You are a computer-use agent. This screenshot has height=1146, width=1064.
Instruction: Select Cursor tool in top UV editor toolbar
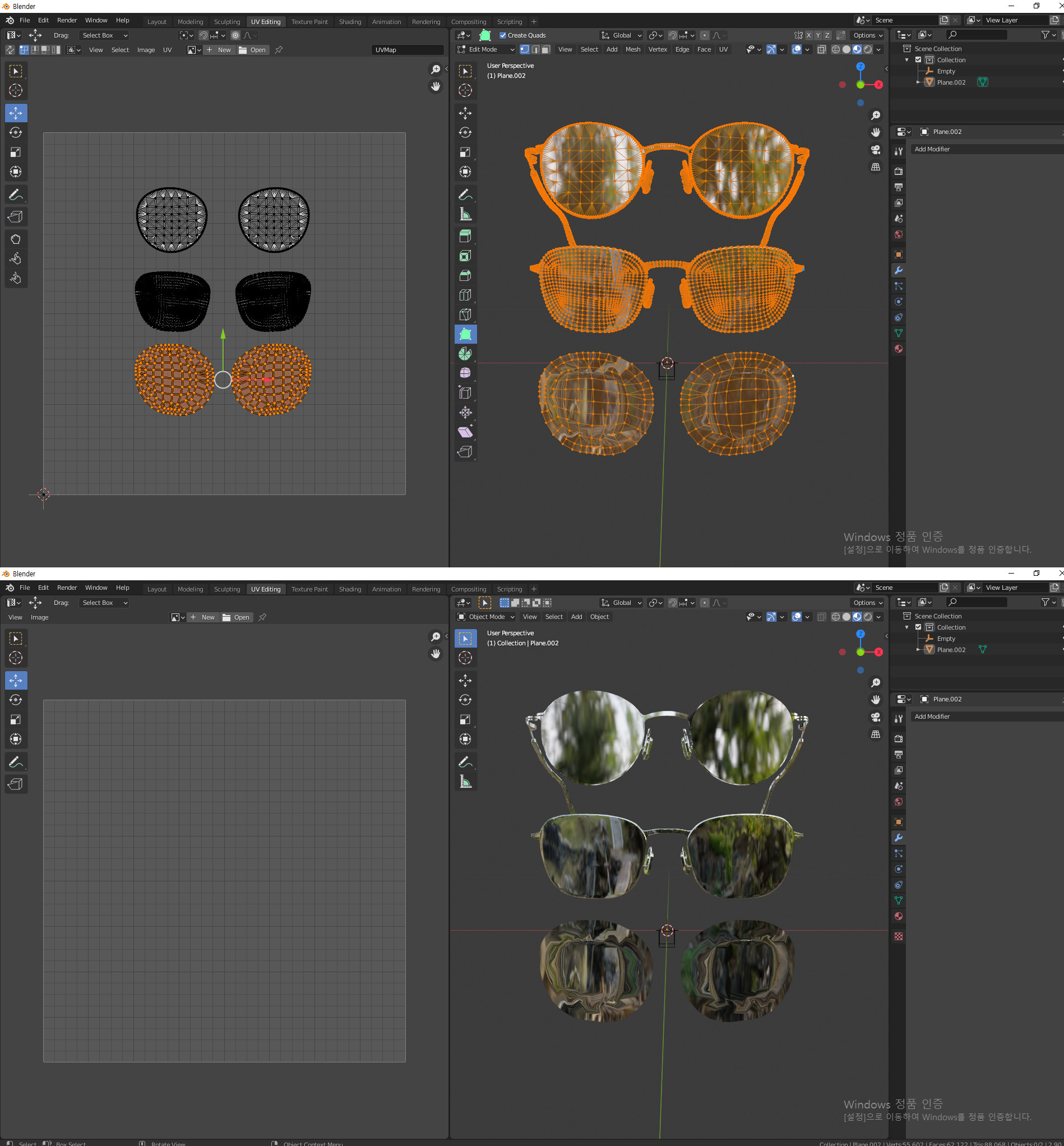(16, 90)
